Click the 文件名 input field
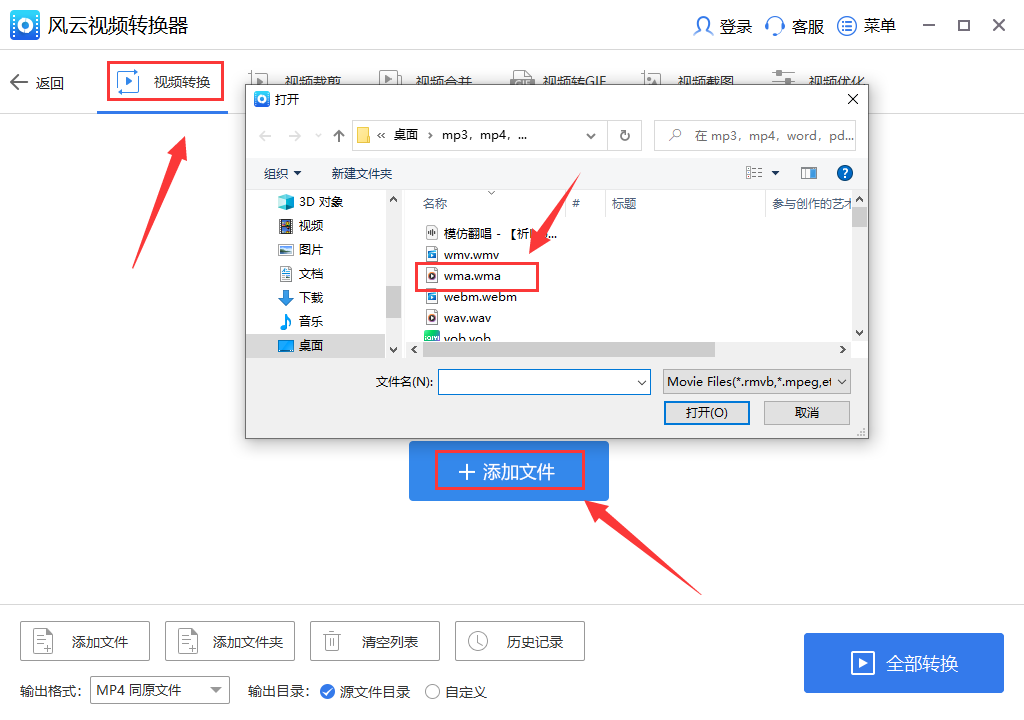 [537, 382]
